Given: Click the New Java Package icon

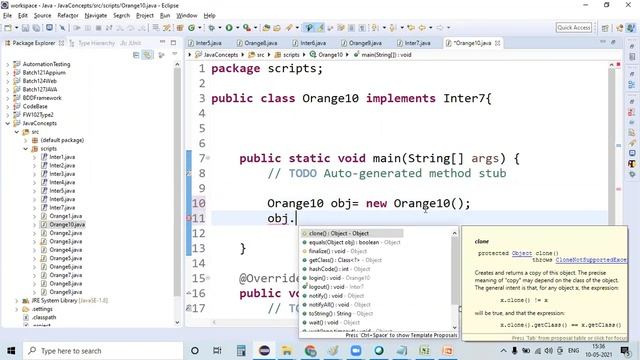Looking at the screenshot, I should coord(180,28).
